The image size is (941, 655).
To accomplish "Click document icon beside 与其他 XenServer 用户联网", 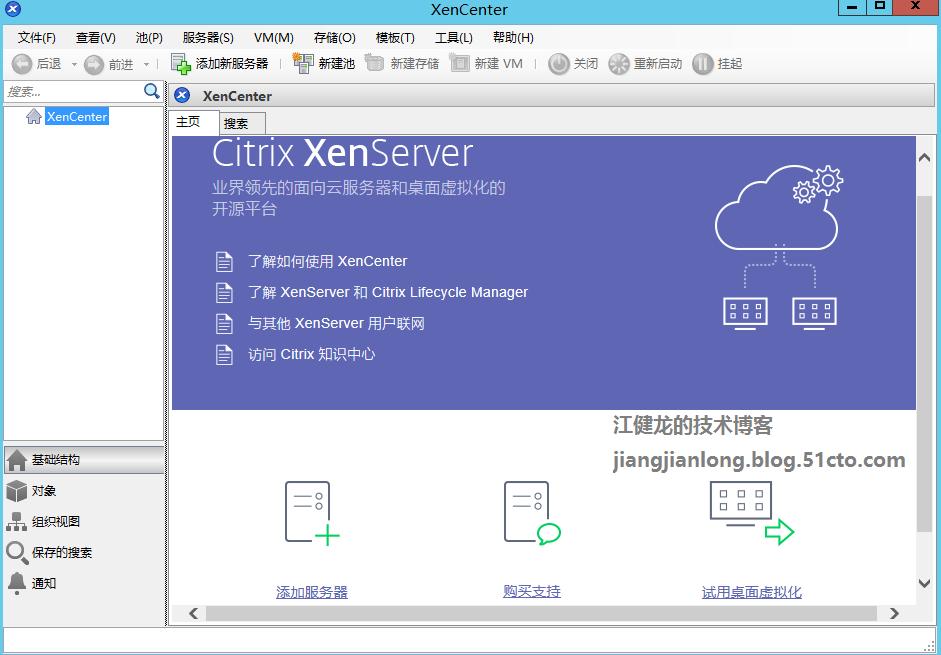I will point(224,324).
